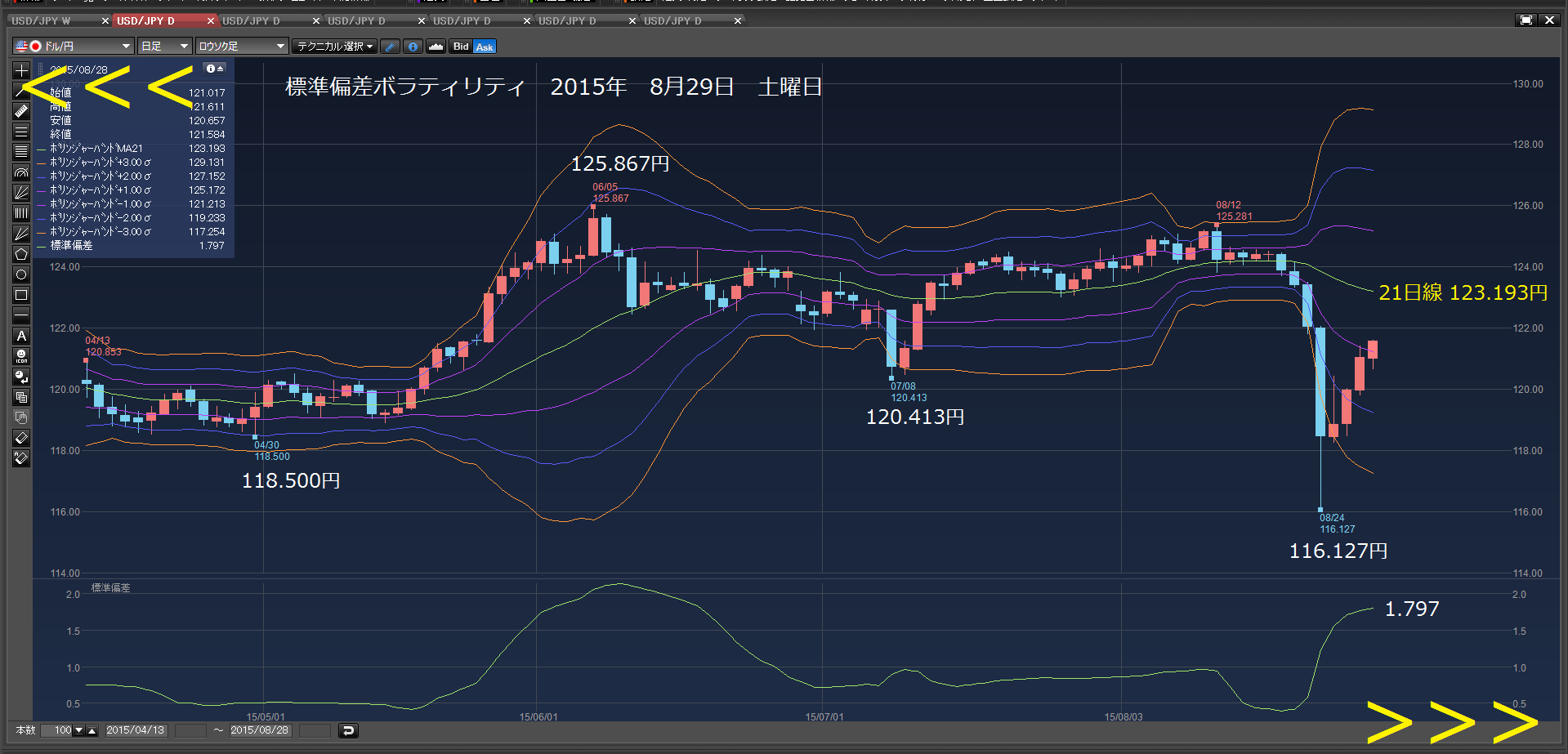Click the 08/24 116.127 low label
Viewport: 1568px width, 754px height.
point(1337,524)
